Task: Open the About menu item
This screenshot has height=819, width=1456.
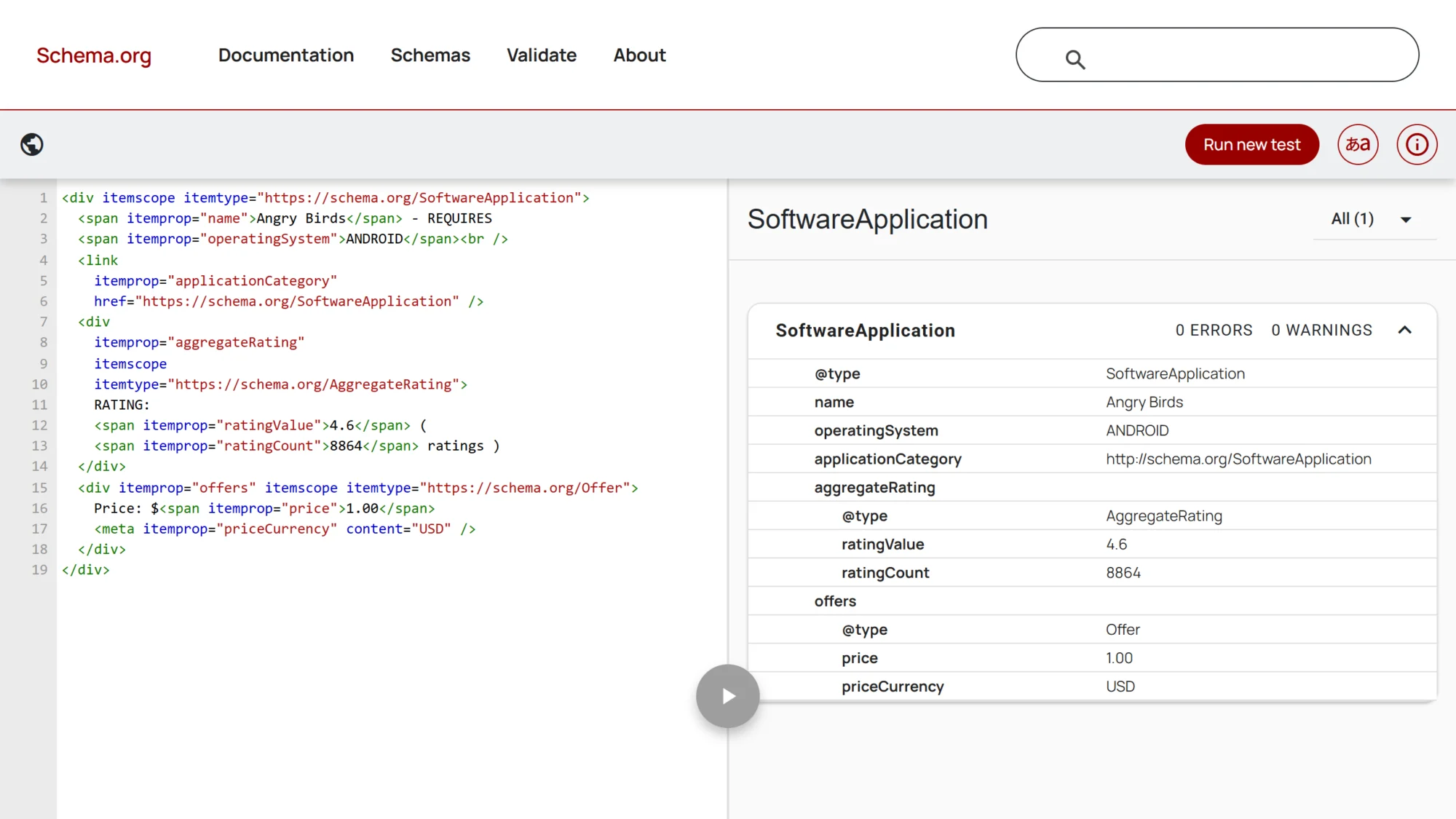Action: pos(639,55)
